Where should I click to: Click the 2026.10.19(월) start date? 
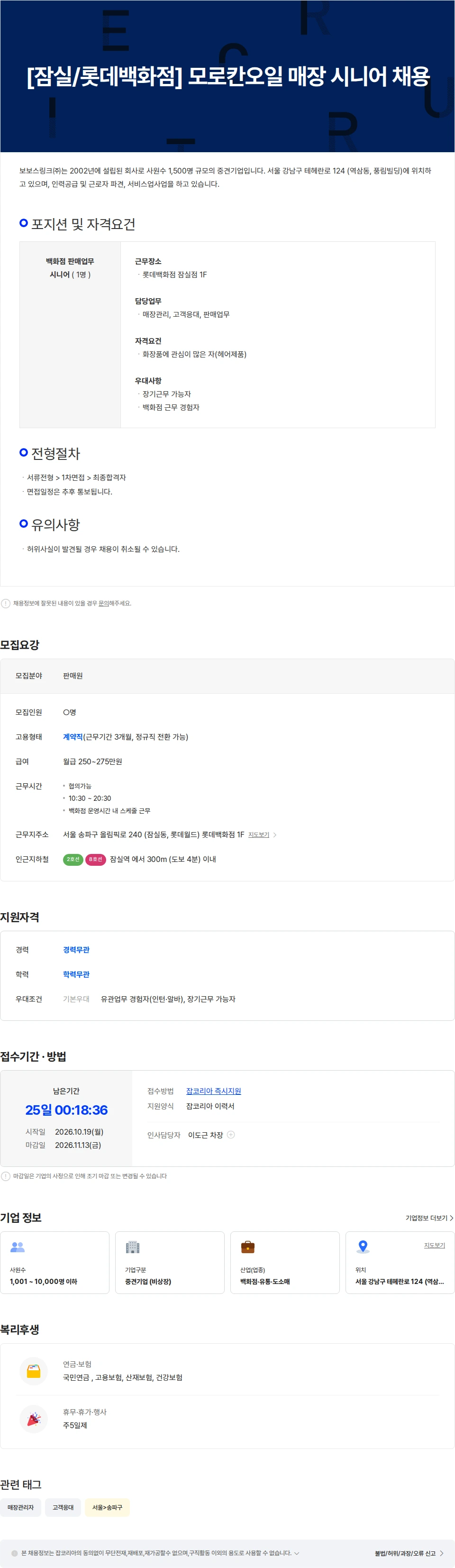pos(79,1132)
